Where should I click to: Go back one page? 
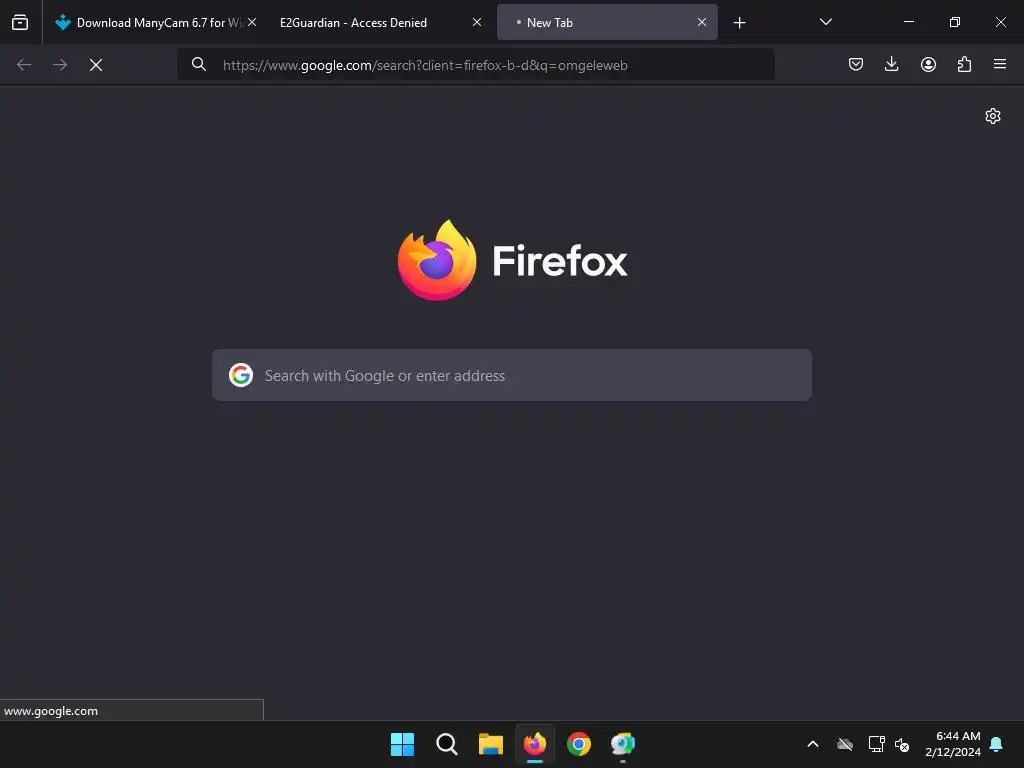coord(24,65)
